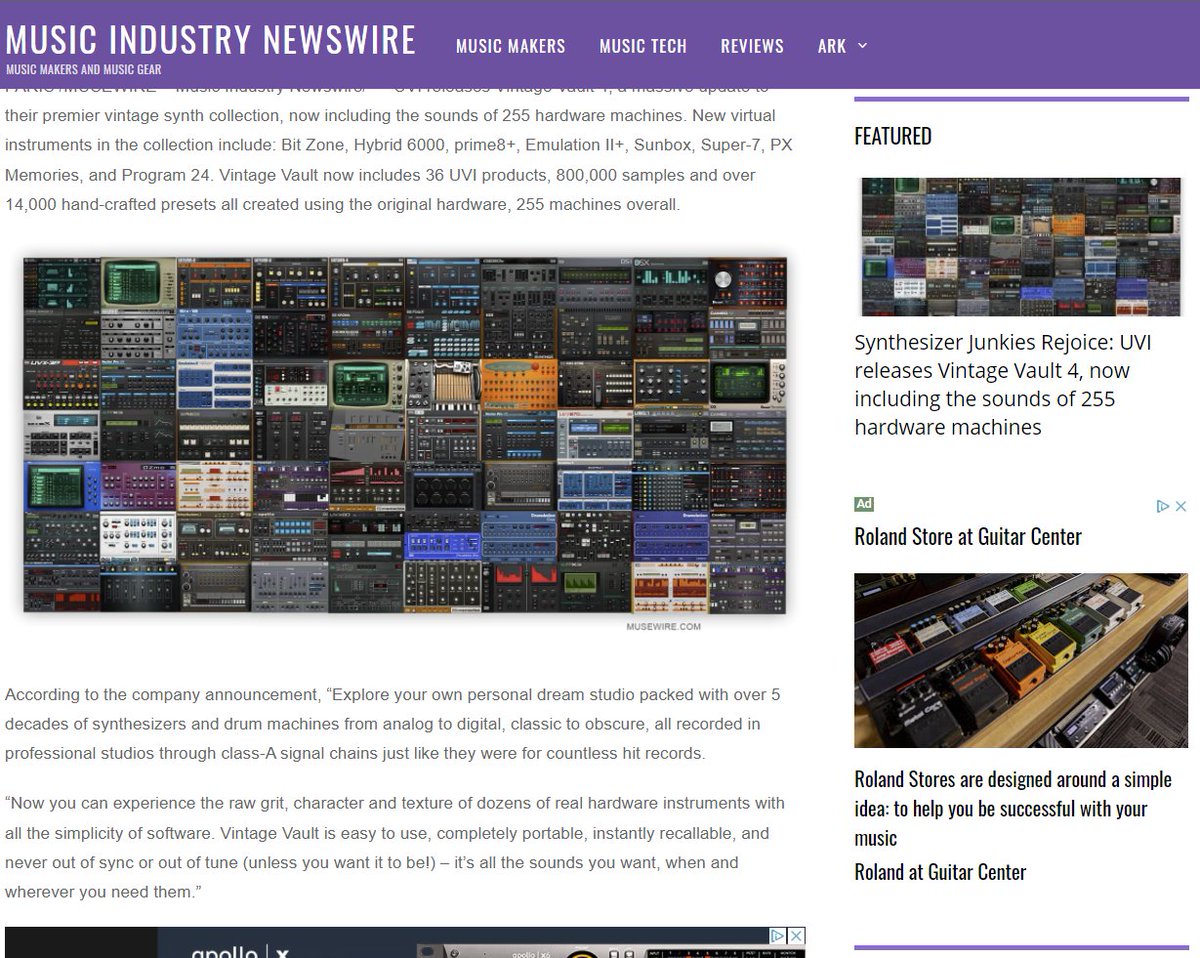
Task: Open the AdChoices triangle icon in sidebar ad
Action: tap(1163, 506)
